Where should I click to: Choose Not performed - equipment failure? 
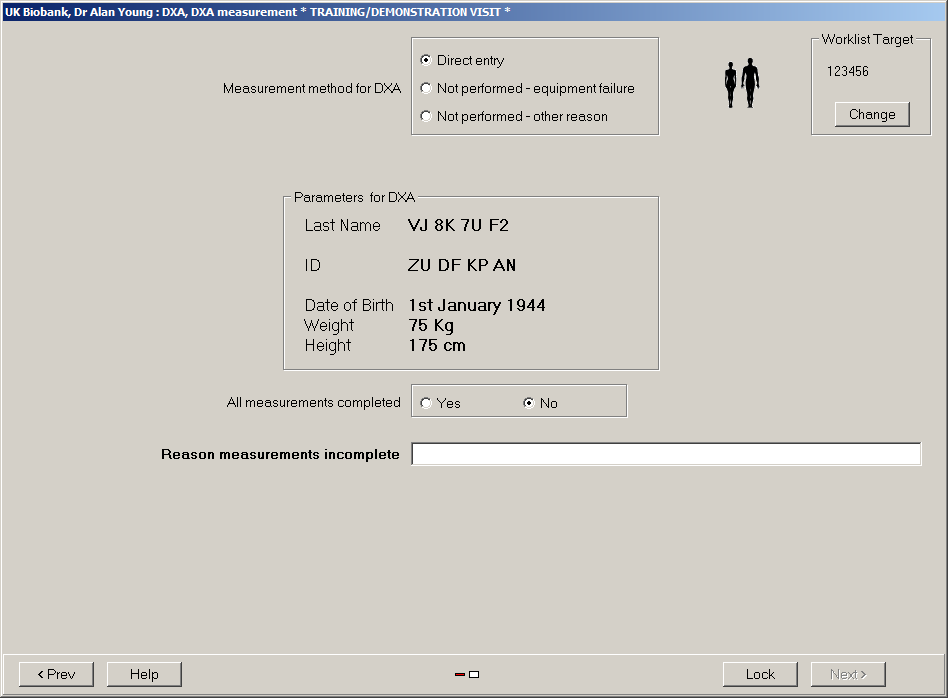tap(427, 89)
